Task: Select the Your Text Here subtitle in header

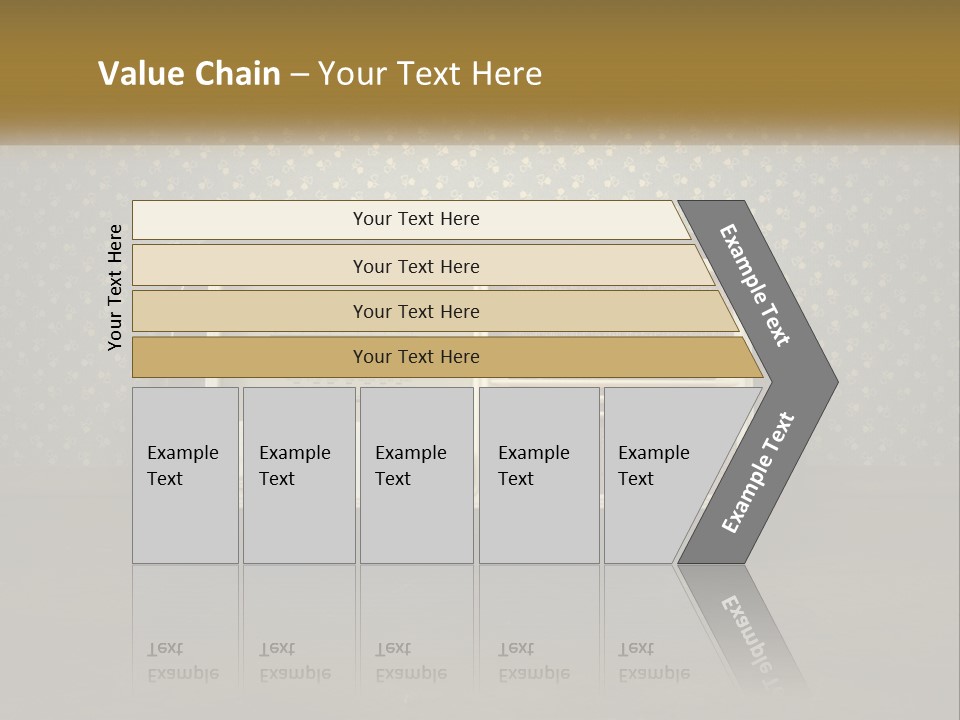Action: tap(430, 73)
